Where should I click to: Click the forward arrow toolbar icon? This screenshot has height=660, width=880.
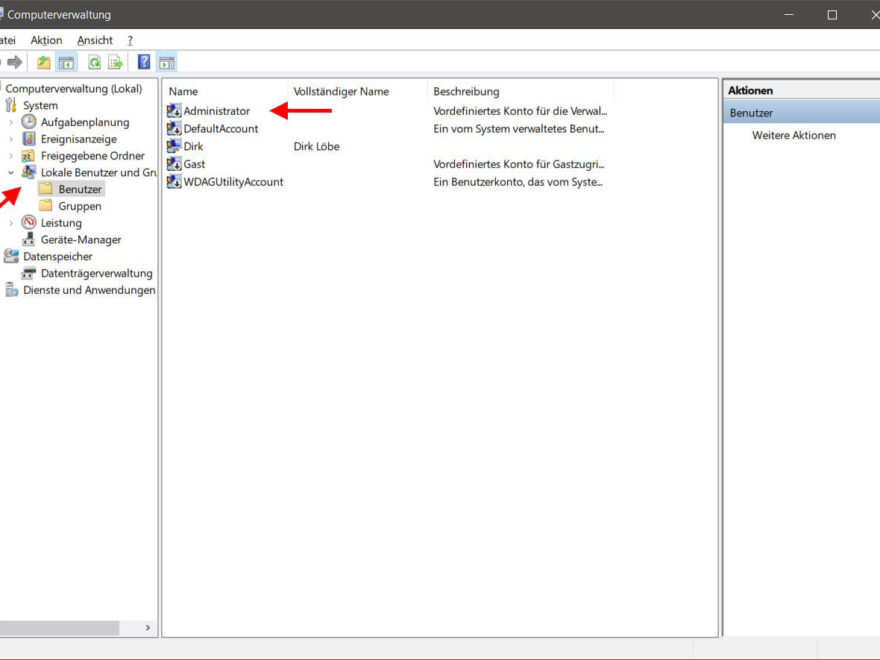(15, 62)
